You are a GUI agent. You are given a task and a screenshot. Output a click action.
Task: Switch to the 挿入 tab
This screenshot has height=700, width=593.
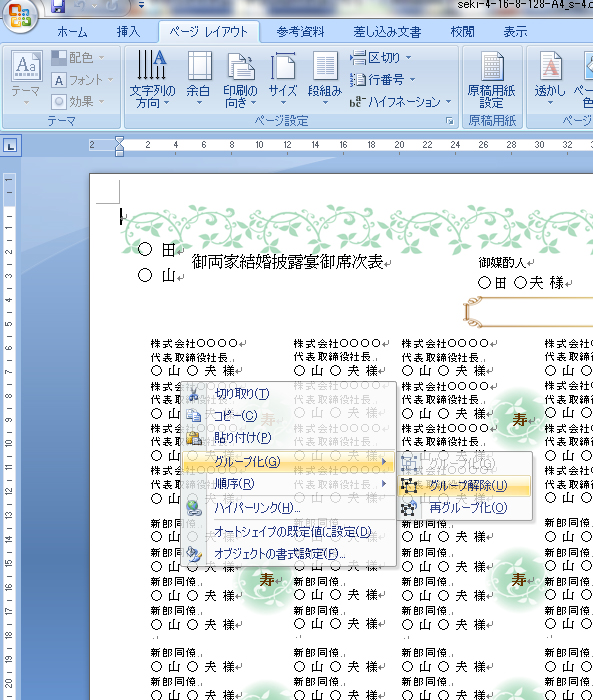(128, 32)
